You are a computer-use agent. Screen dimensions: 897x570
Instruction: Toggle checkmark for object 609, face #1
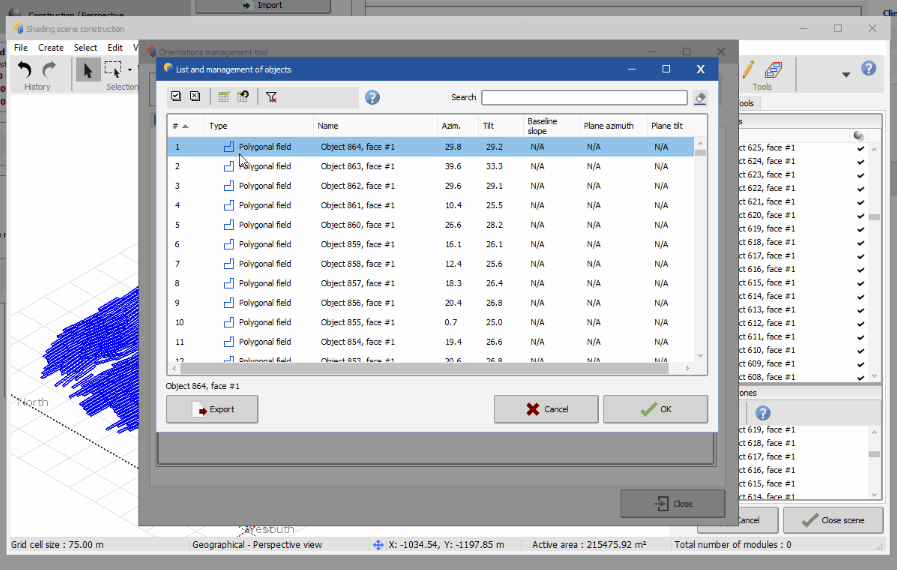(860, 364)
